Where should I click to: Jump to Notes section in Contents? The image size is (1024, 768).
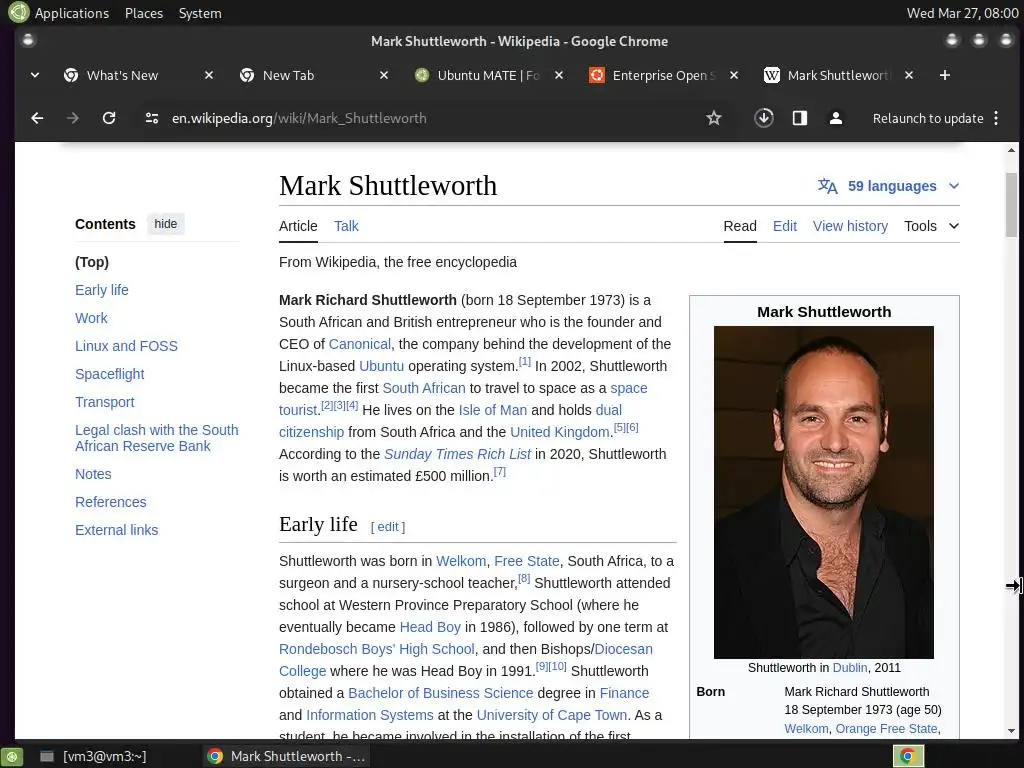[x=93, y=474]
